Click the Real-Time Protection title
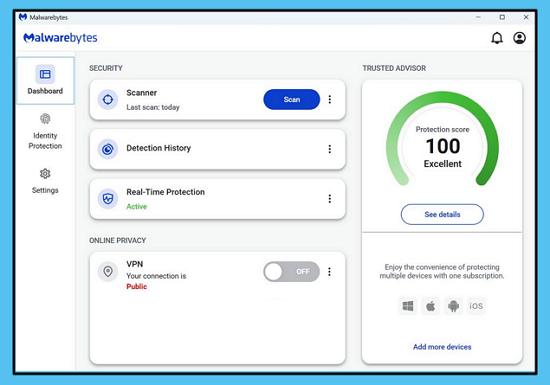 tap(166, 192)
